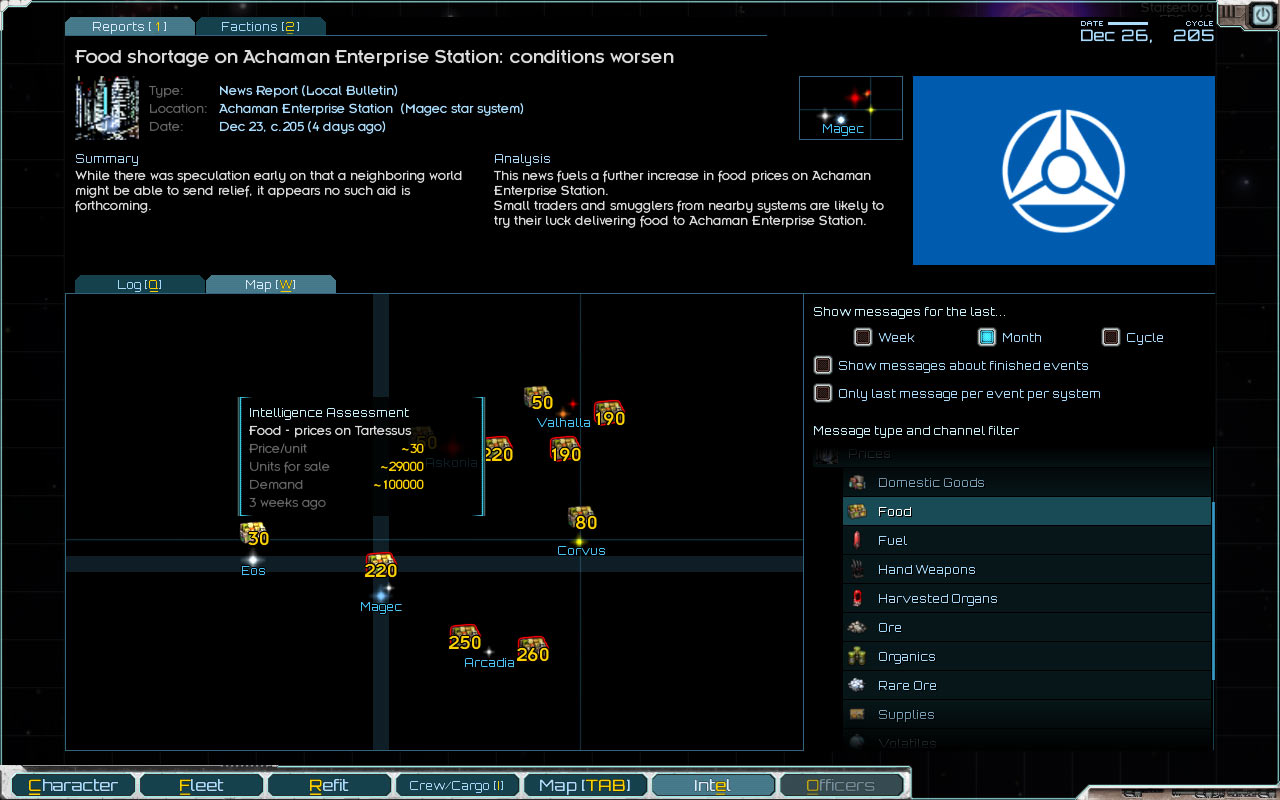Select Fuel price filter row
This screenshot has height=800, width=1280.
click(1027, 540)
